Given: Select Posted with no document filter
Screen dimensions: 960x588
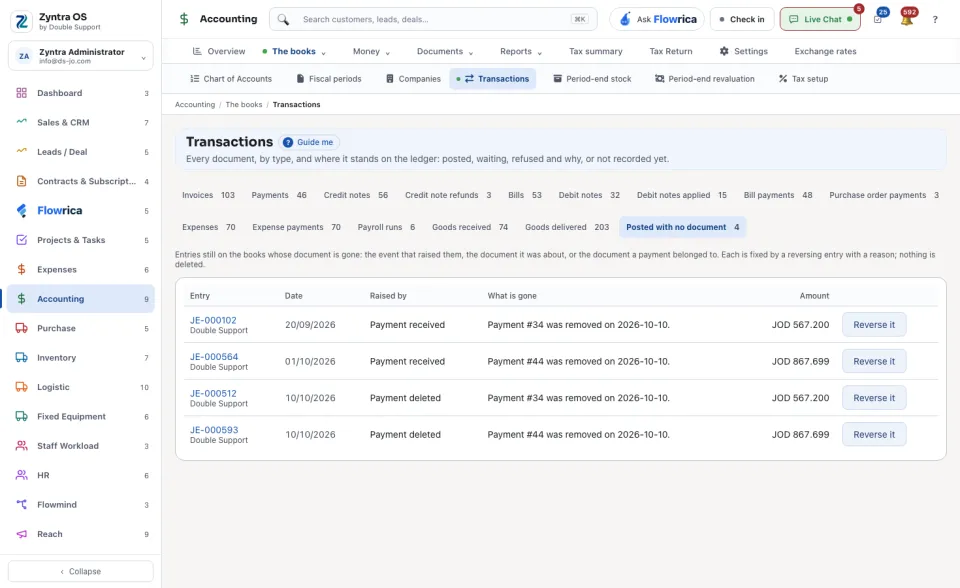Looking at the screenshot, I should point(683,227).
